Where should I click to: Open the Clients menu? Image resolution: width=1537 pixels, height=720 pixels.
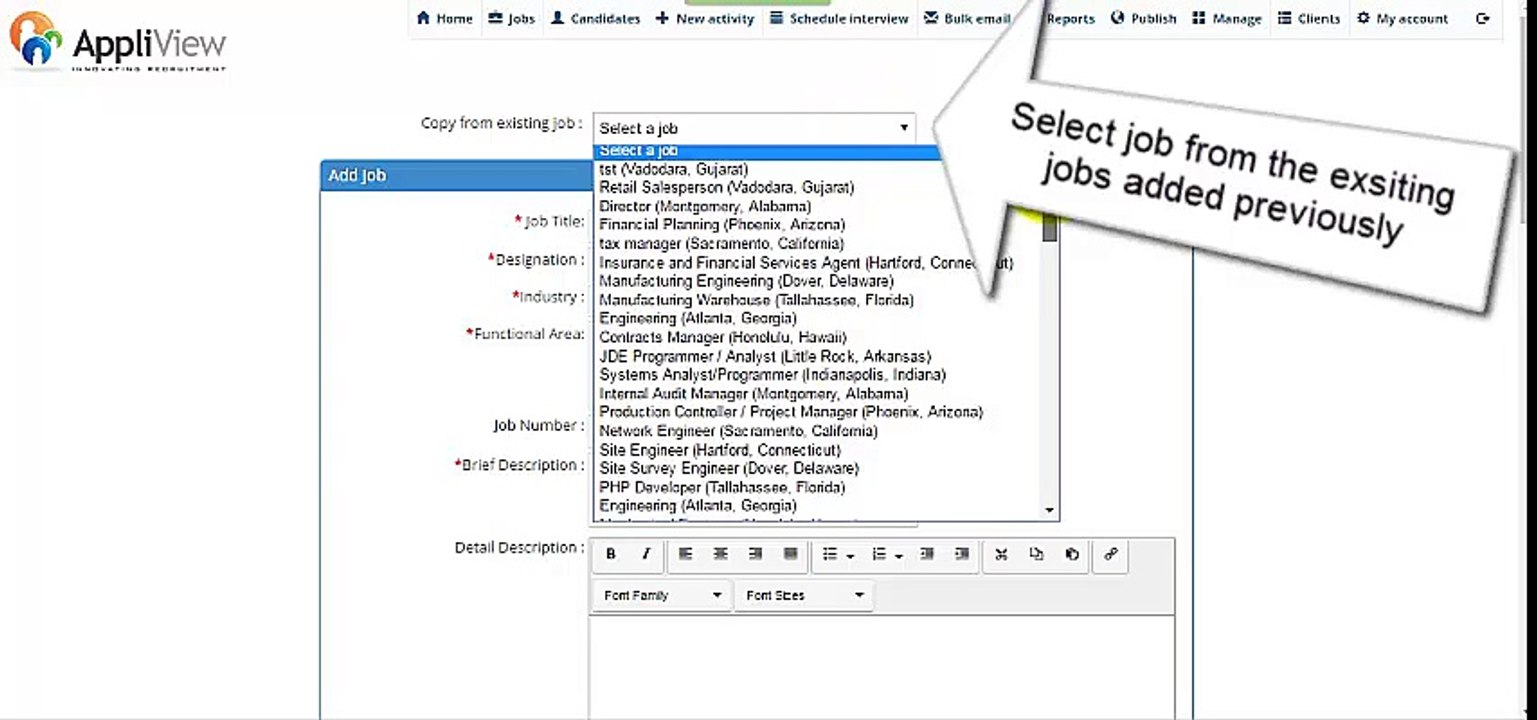[1309, 18]
